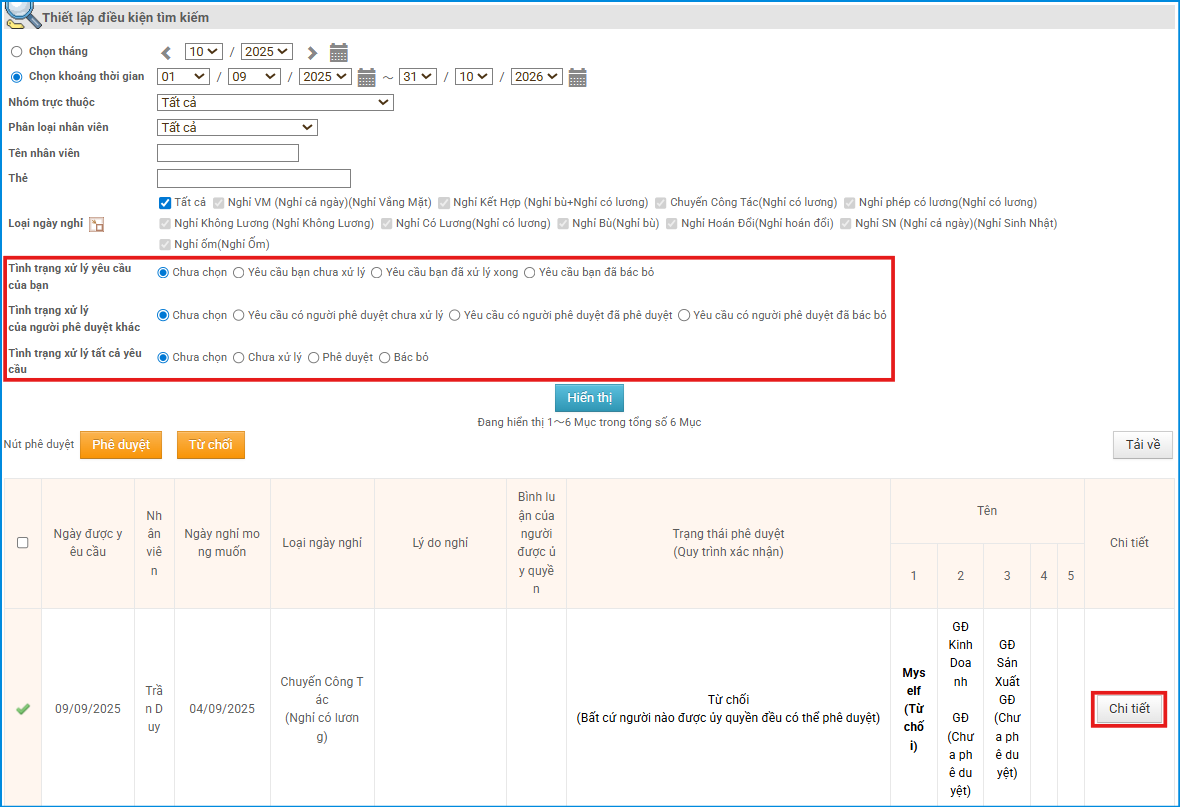The image size is (1180, 807).
Task: Click the magnifier icon in search header
Action: pyautogui.click(x=20, y=15)
